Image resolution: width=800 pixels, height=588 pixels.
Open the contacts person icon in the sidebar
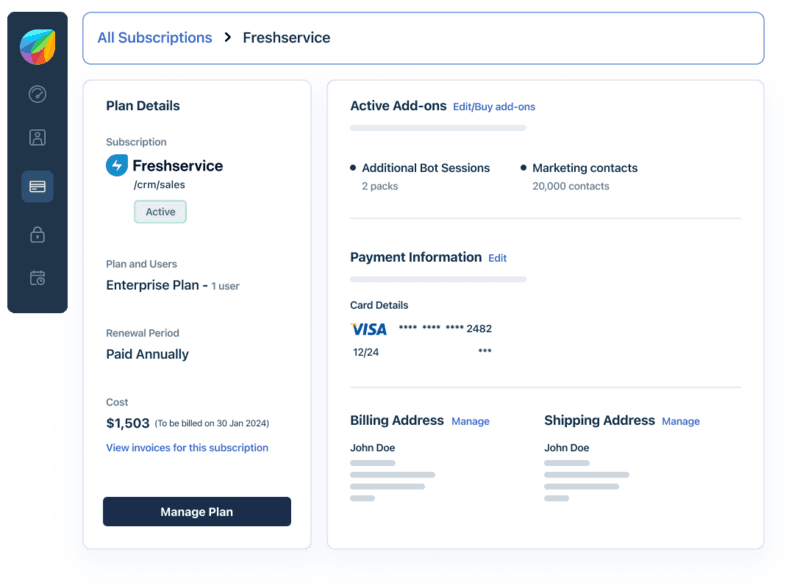point(37,137)
